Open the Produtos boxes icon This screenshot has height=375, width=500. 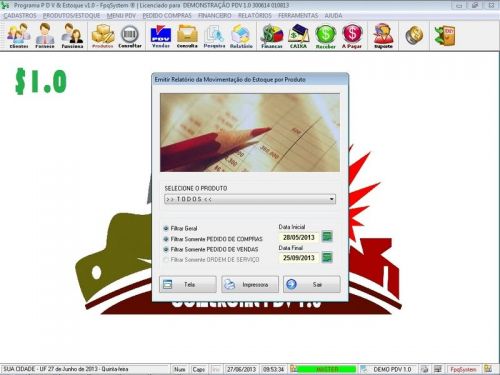pos(103,36)
